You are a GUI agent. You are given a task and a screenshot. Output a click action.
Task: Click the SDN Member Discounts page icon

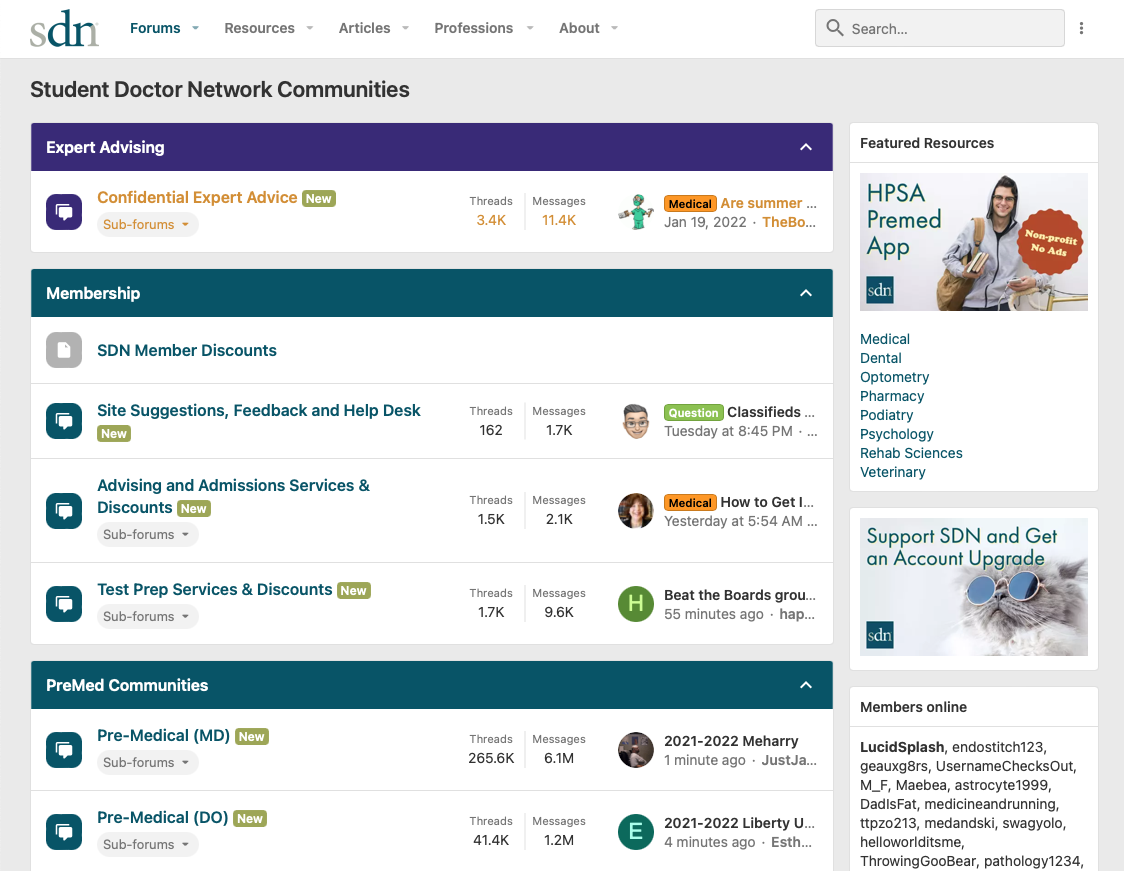coord(64,350)
